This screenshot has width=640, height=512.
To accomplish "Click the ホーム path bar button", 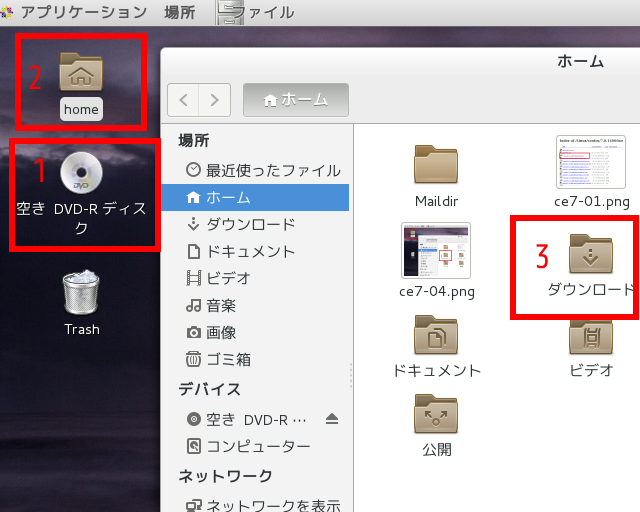I will coord(295,99).
